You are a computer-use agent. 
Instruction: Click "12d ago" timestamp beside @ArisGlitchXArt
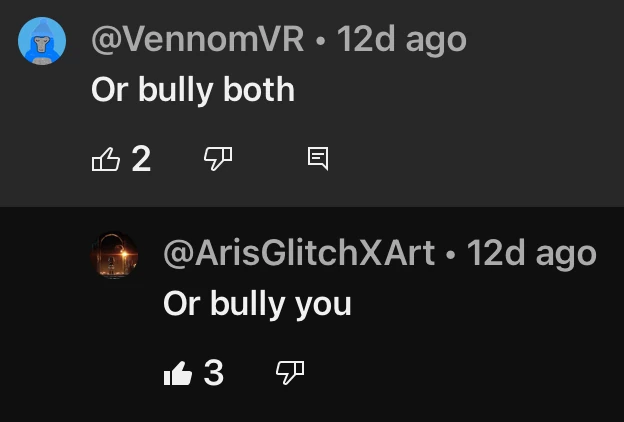532,254
